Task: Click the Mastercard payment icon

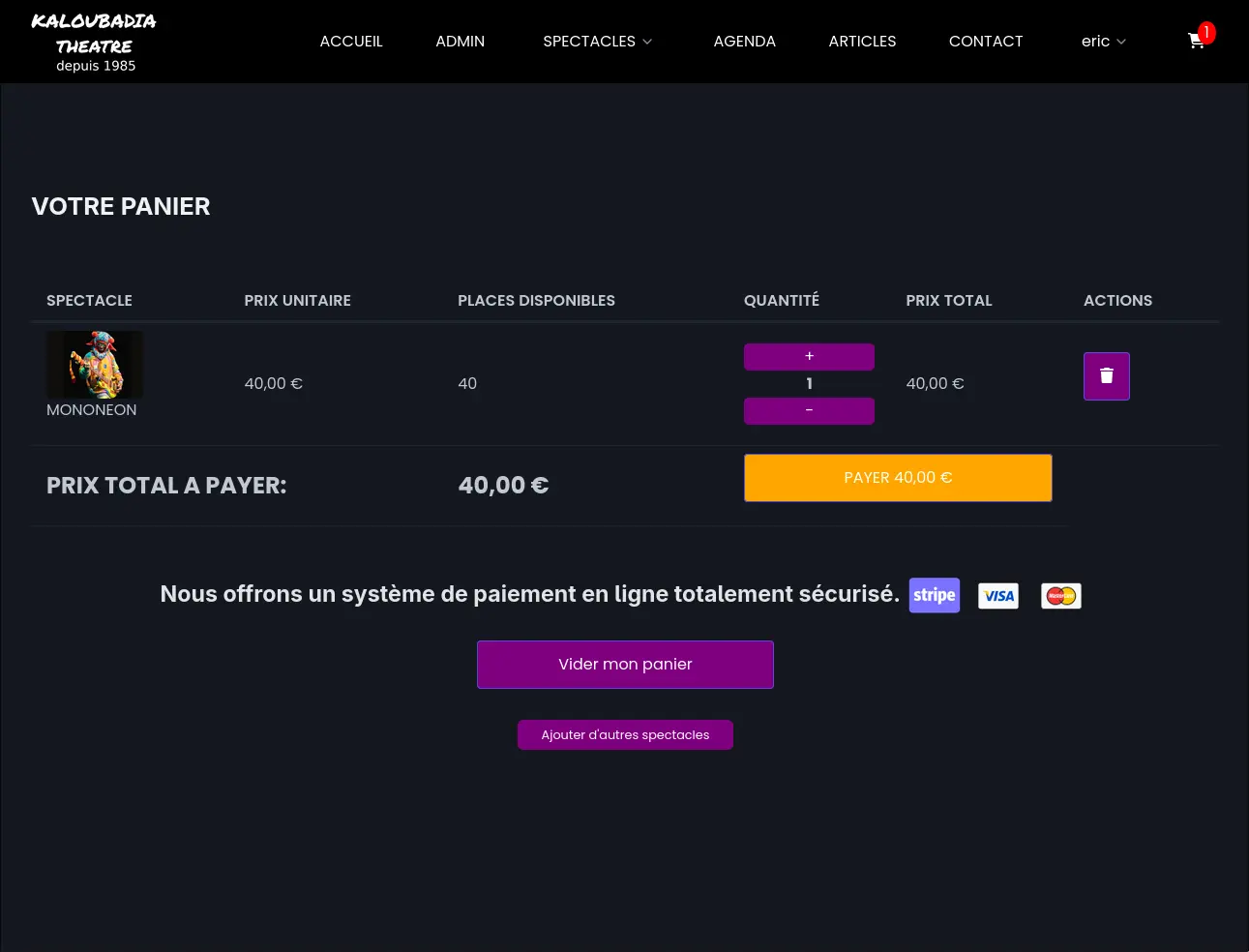Action: 1060,595
